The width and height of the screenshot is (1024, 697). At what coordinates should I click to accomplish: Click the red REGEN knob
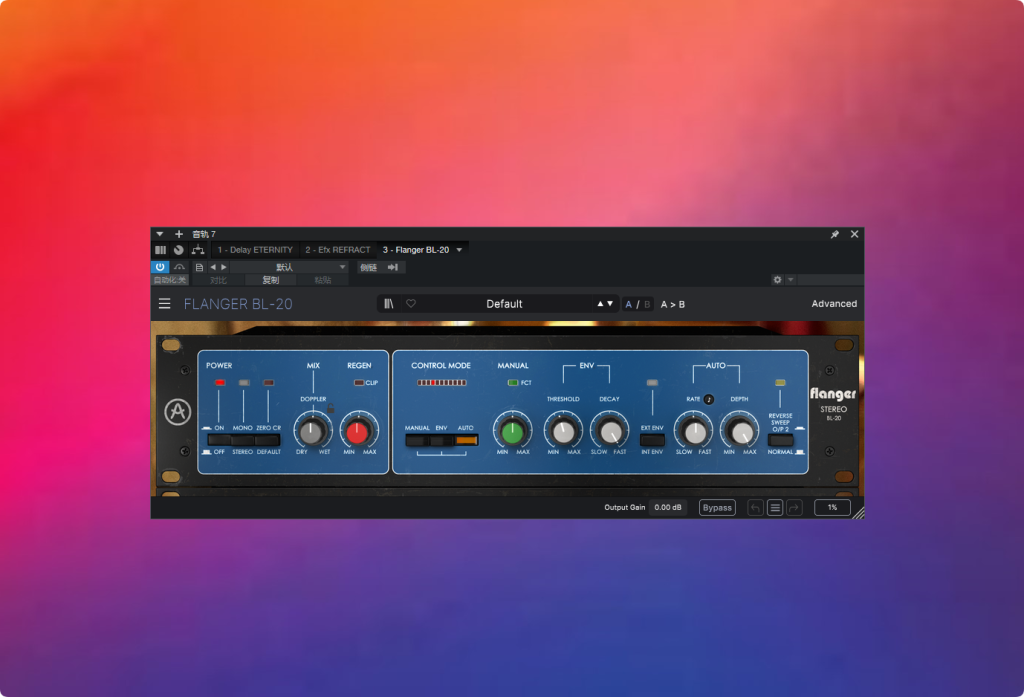[x=358, y=432]
